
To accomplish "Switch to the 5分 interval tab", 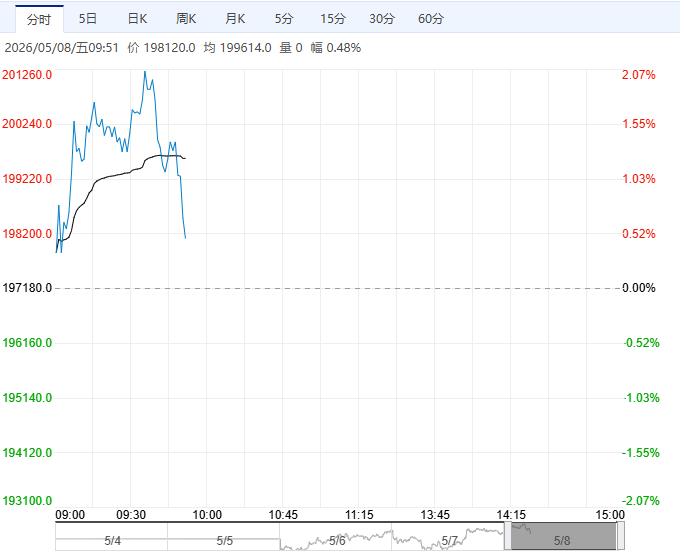I will pyautogui.click(x=284, y=19).
